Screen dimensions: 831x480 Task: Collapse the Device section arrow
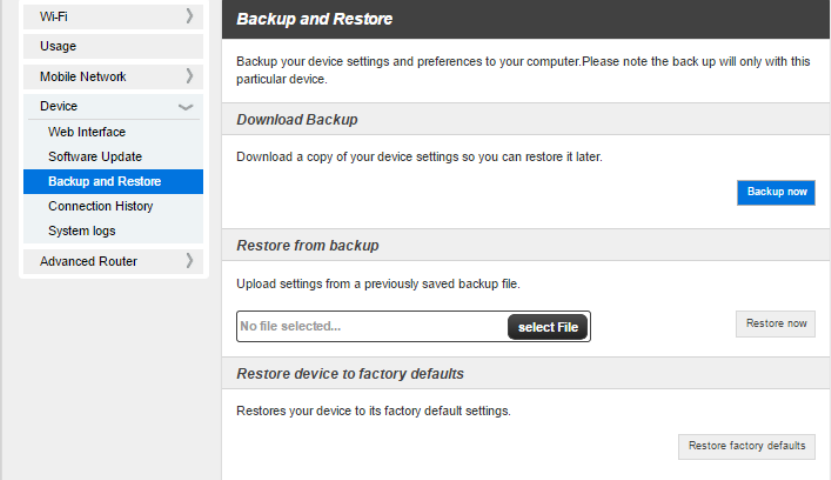coord(186,106)
